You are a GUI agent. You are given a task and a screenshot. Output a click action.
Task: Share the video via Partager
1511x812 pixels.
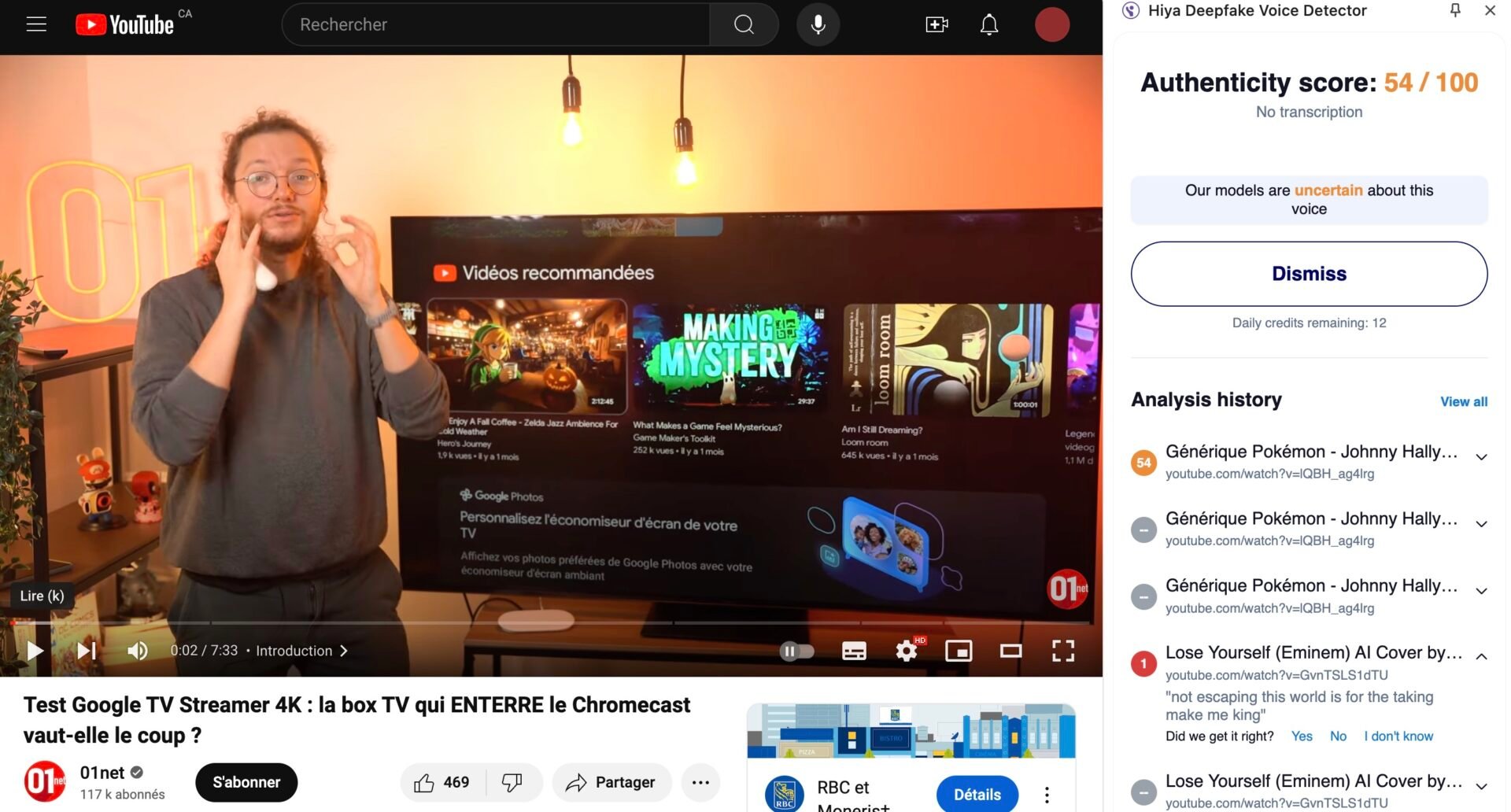[611, 782]
